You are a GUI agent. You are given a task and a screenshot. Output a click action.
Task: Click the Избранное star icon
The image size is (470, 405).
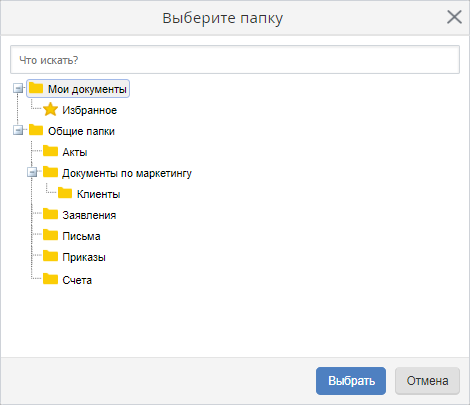[x=50, y=109]
